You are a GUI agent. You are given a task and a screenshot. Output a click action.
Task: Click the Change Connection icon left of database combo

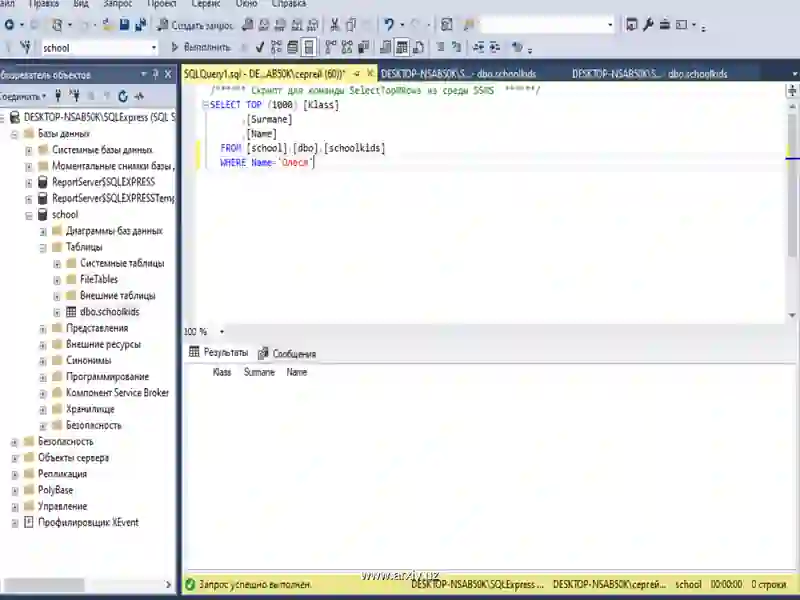coord(25,47)
